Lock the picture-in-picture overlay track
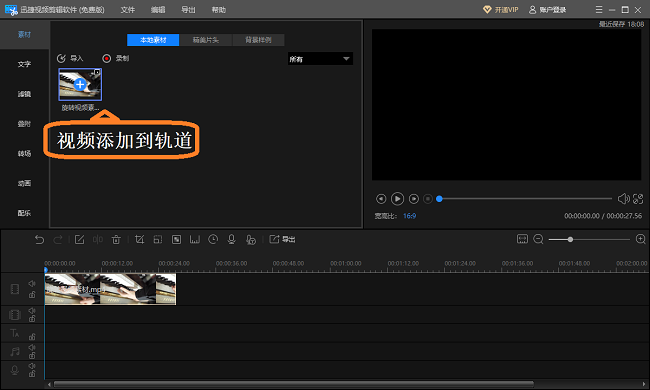650x390 pixels. (x=32, y=319)
